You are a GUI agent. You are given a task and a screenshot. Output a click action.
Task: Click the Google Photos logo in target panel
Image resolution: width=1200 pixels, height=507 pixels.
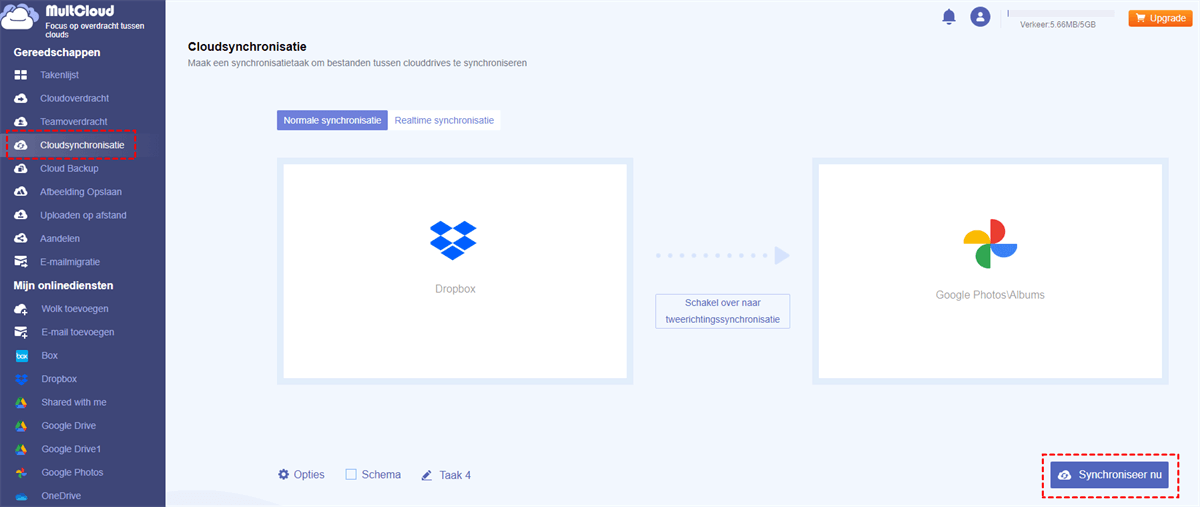coord(990,245)
